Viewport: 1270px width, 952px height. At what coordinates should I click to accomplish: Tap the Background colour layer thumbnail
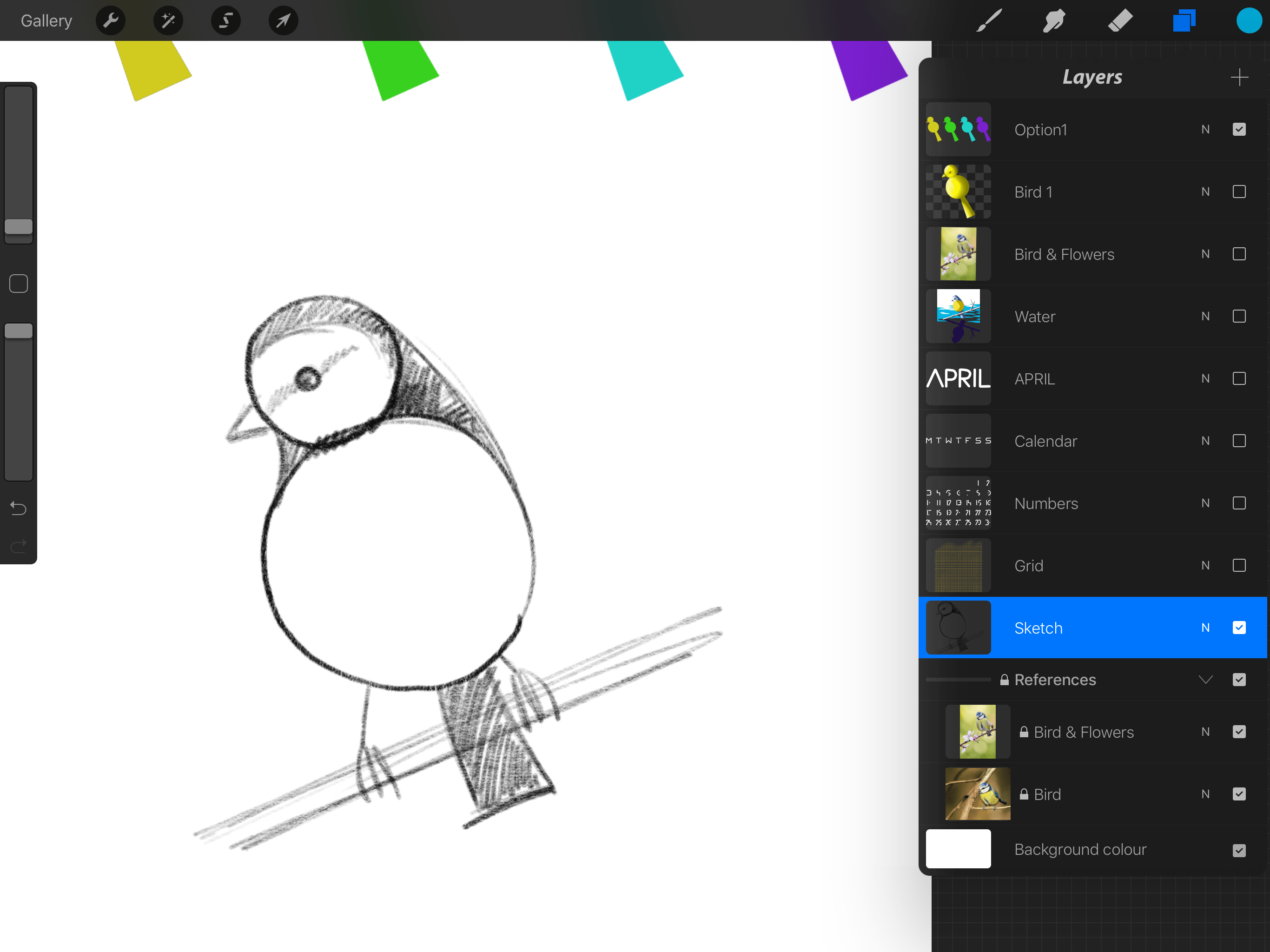click(958, 849)
